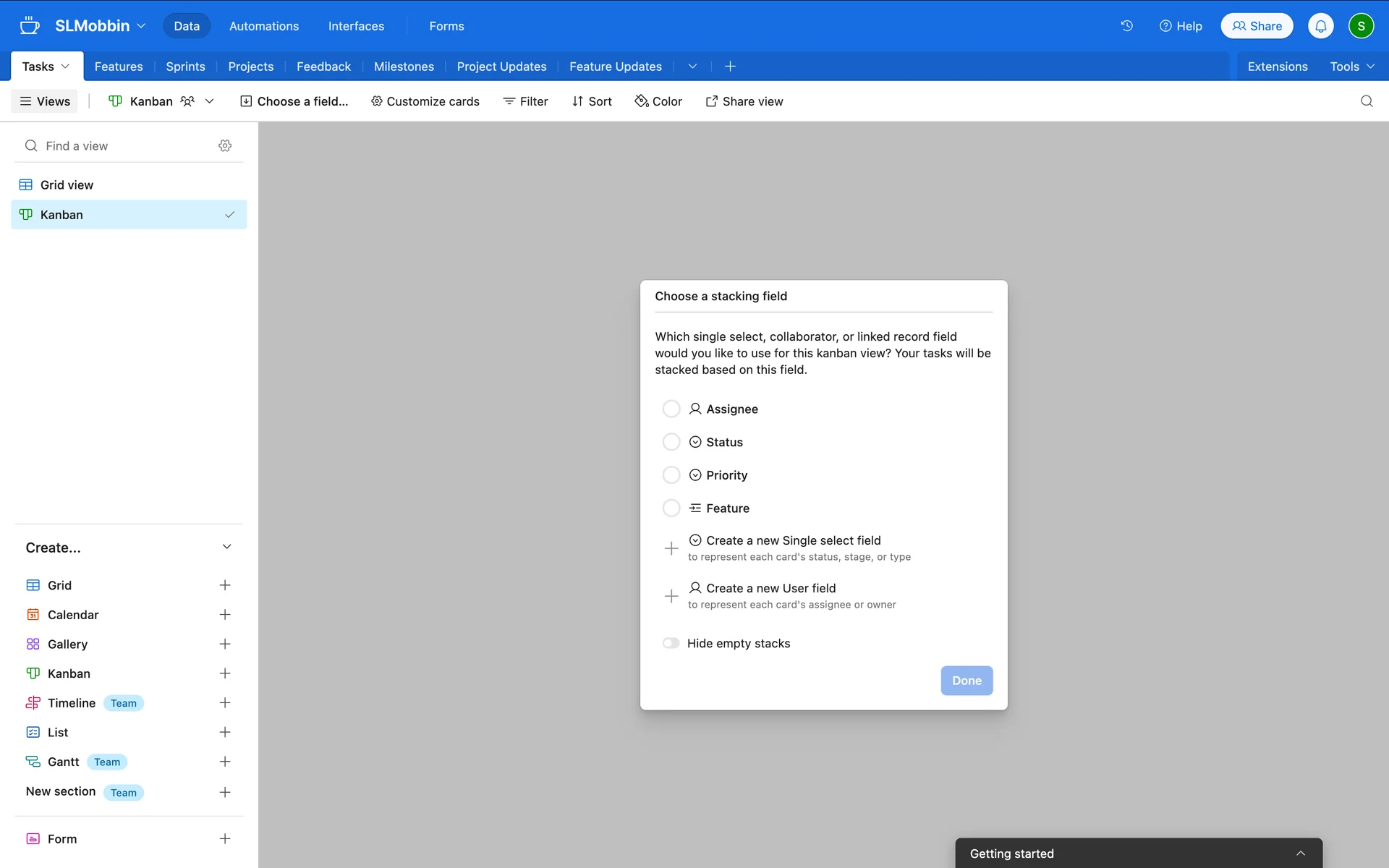This screenshot has width=1389, height=868.
Task: Switch to the Automations tab
Action: [x=263, y=25]
